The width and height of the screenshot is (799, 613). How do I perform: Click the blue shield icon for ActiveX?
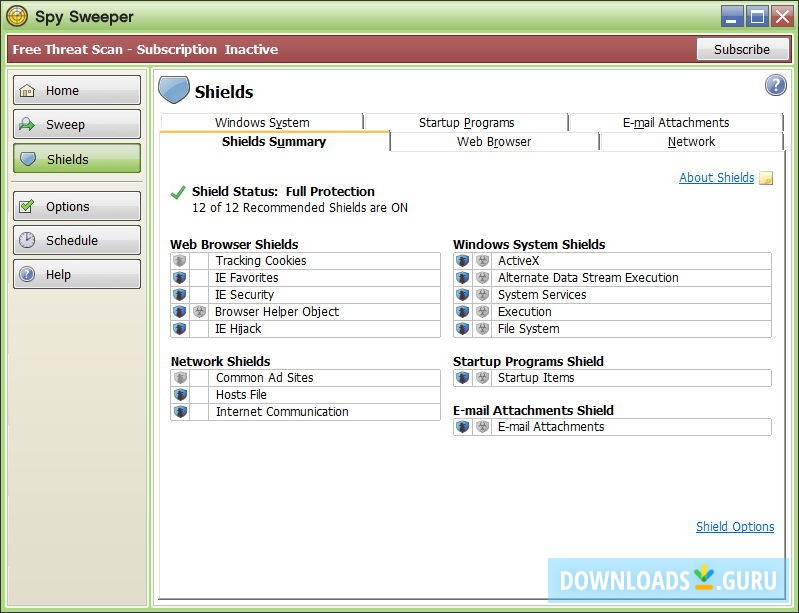(x=462, y=261)
